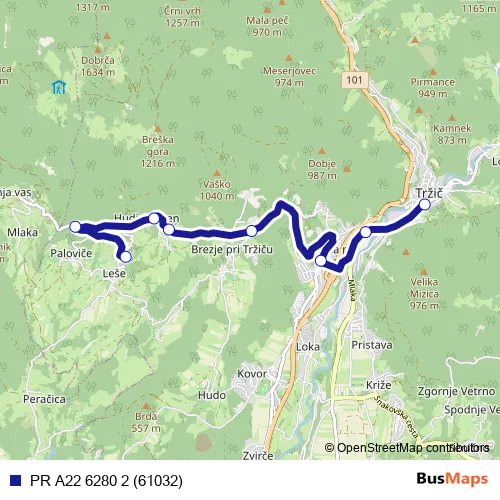The width and height of the screenshot is (500, 500).
Task: Click the Velika Mizica peak triangle
Action: tap(424, 272)
